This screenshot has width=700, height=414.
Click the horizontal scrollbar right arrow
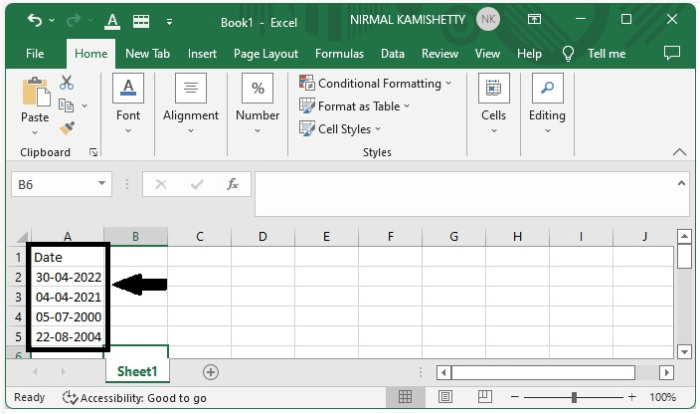click(666, 372)
